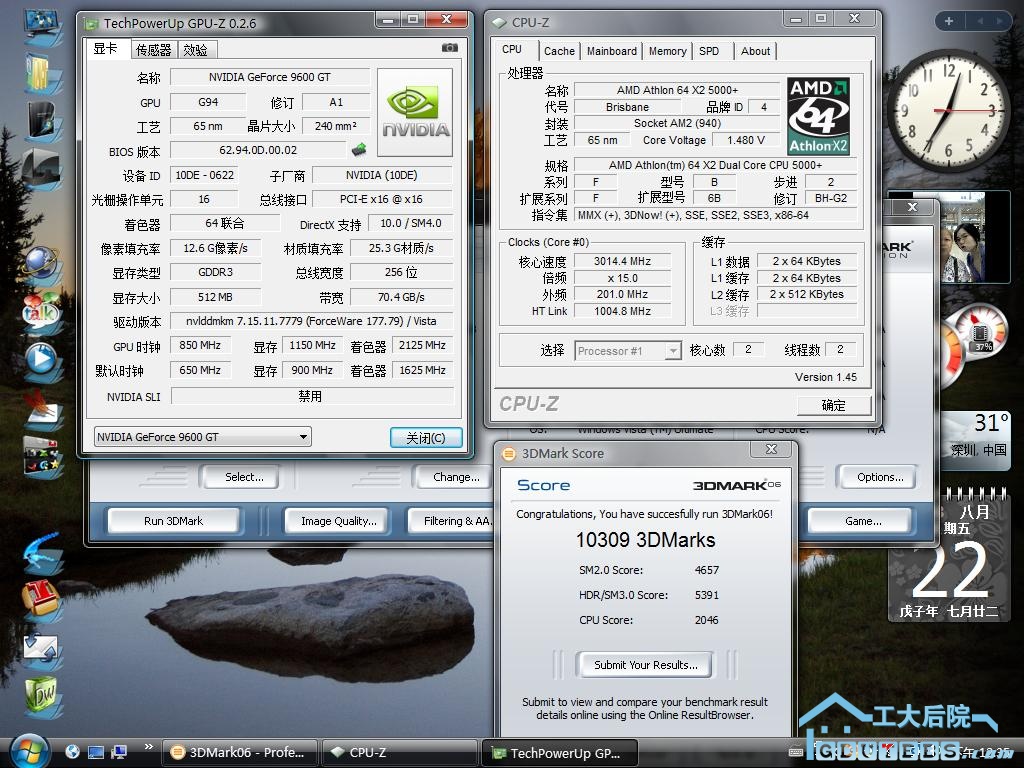Click the GPU-Z screenshot camera icon
Screen dimensions: 1024x768
[x=450, y=48]
